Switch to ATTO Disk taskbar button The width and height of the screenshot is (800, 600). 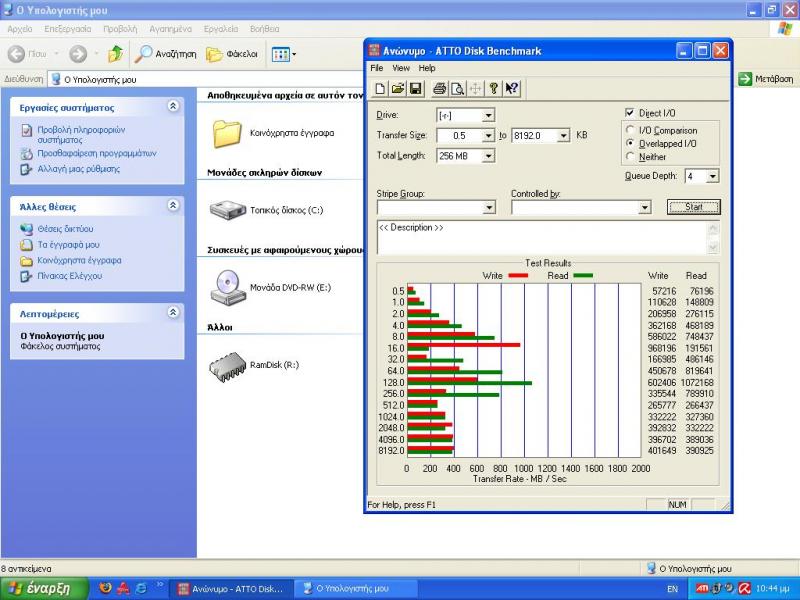(x=232, y=589)
